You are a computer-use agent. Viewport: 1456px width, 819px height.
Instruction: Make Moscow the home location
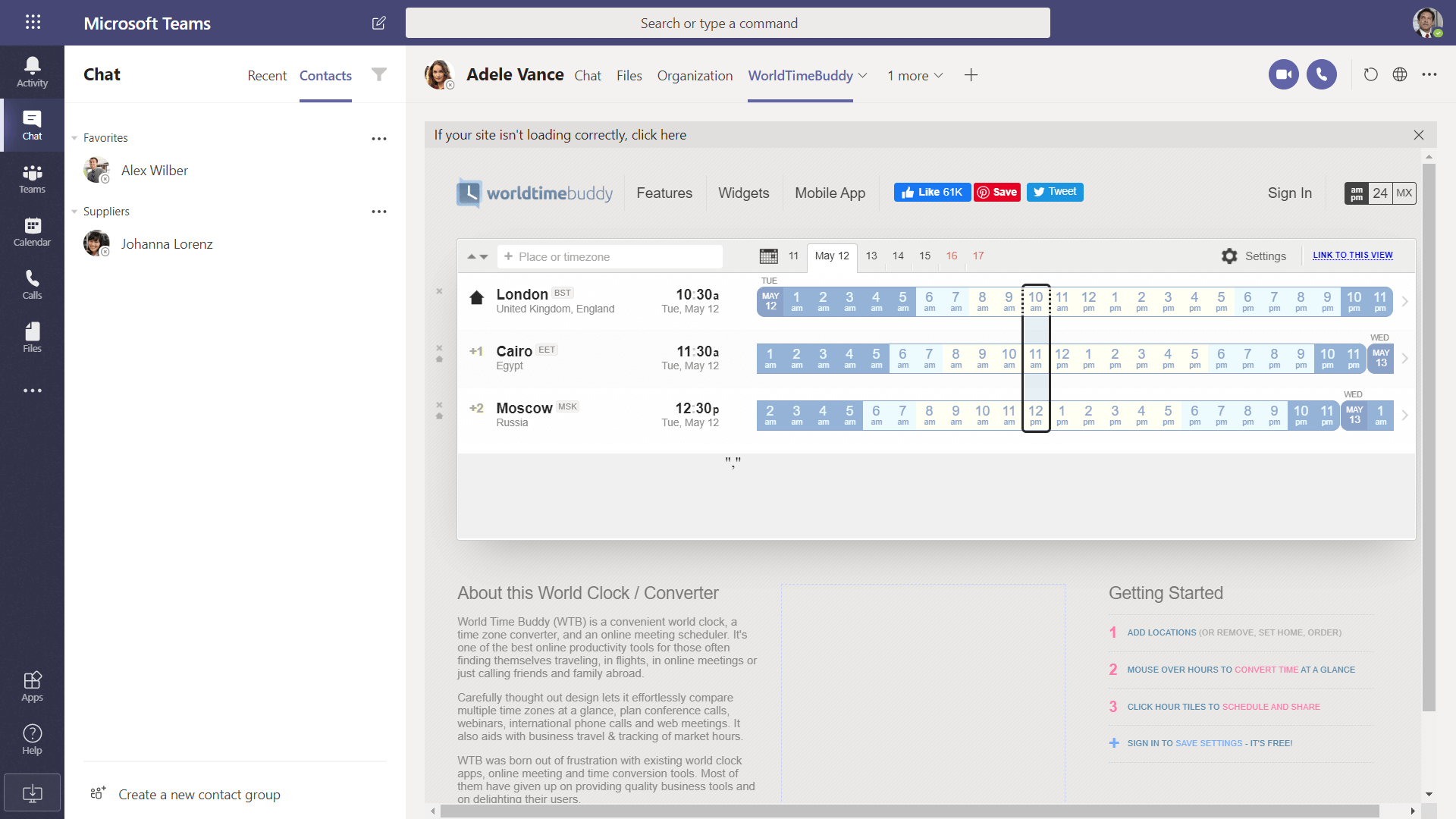point(439,416)
